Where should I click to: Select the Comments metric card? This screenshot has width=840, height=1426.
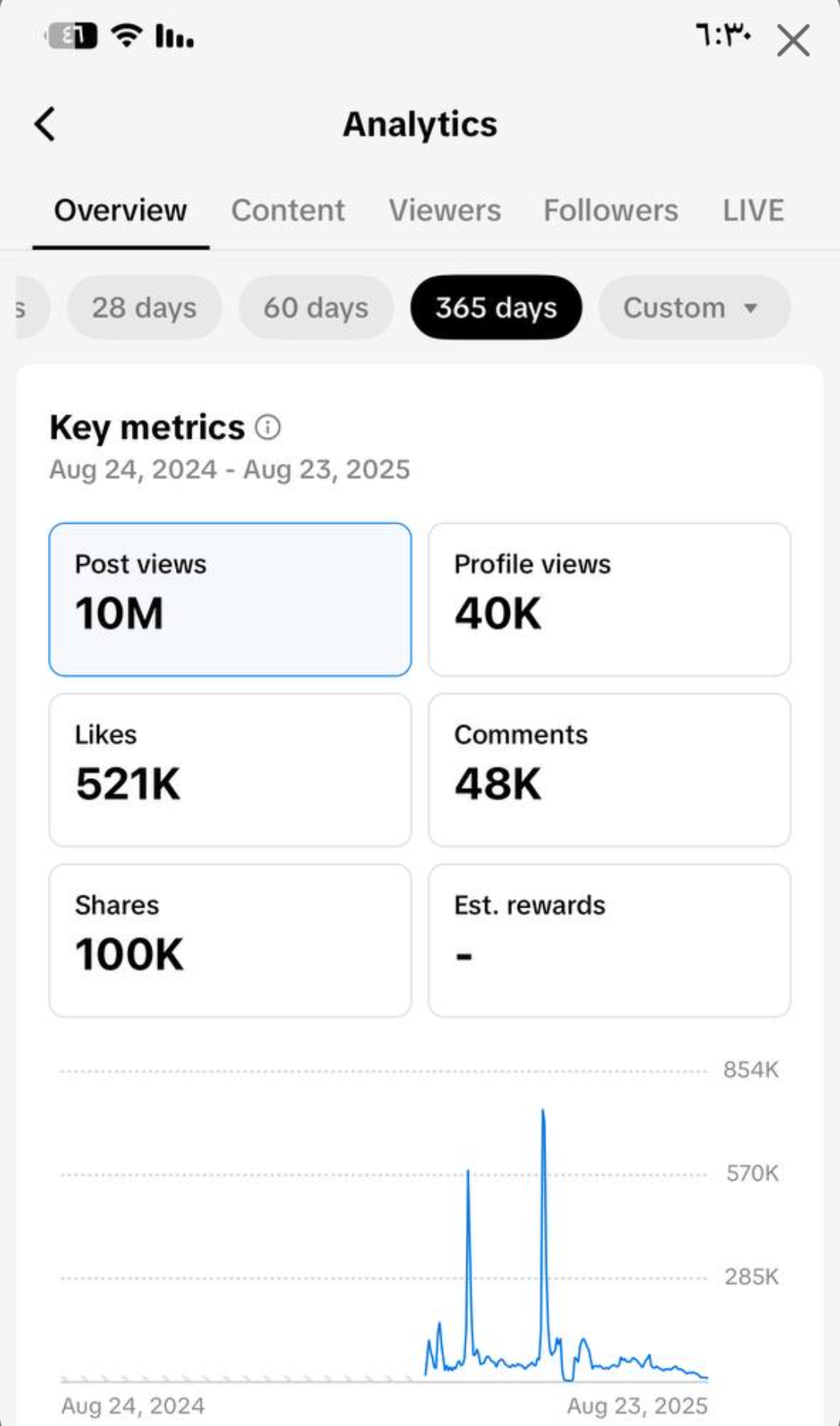609,770
